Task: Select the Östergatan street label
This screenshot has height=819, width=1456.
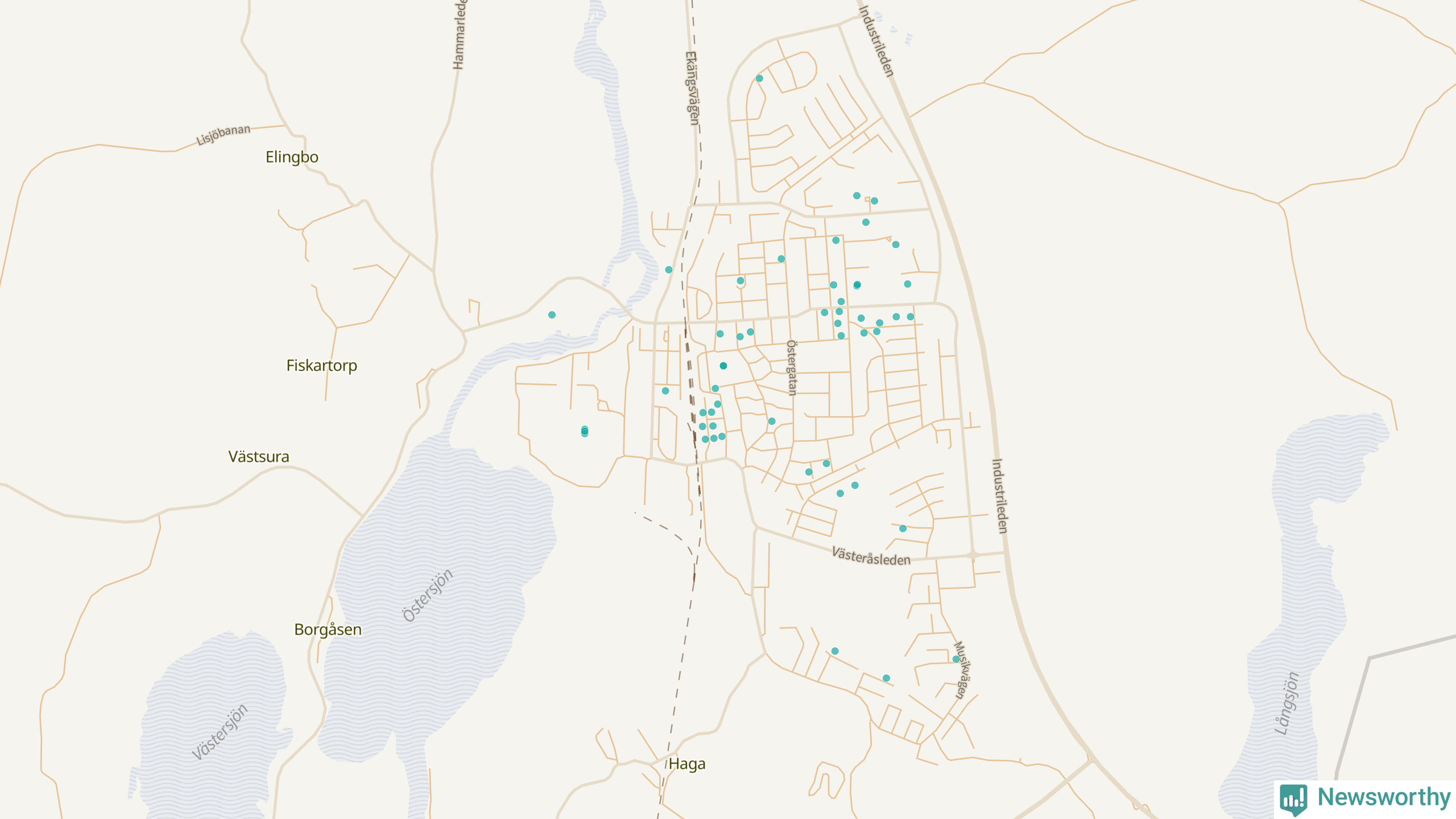Action: (x=791, y=367)
